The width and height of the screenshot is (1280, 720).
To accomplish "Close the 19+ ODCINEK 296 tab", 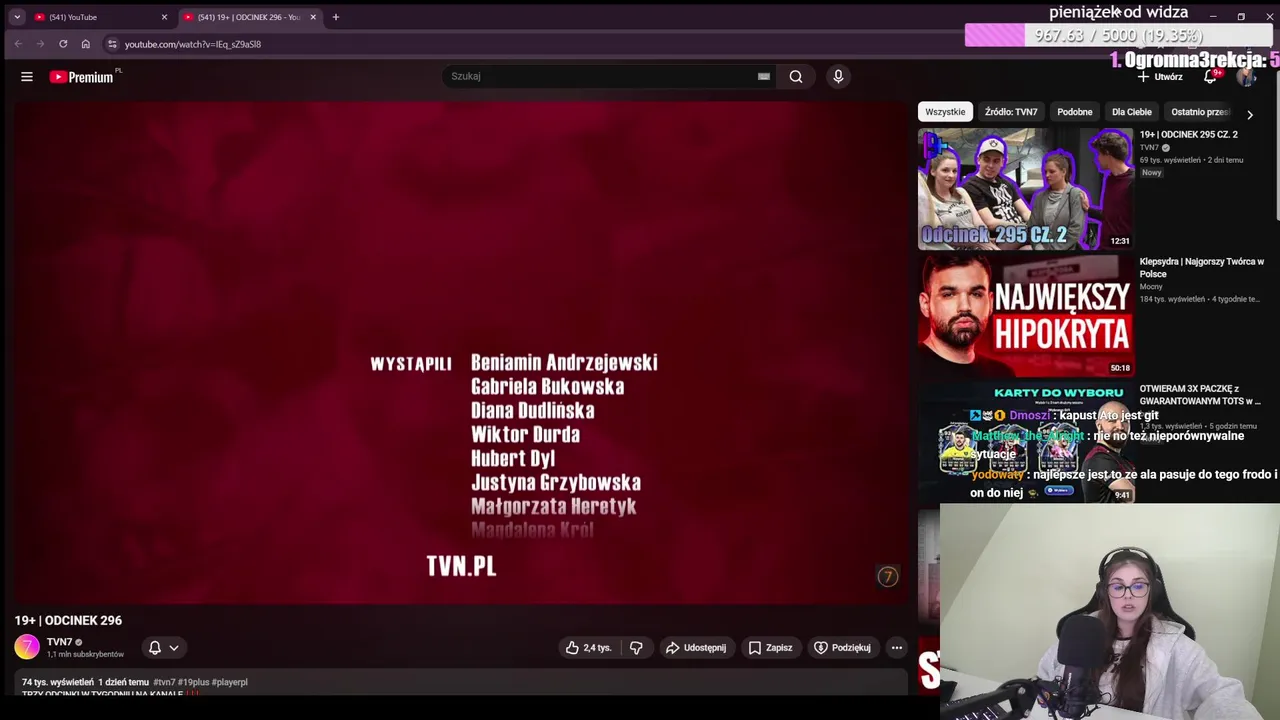I will pyautogui.click(x=313, y=17).
